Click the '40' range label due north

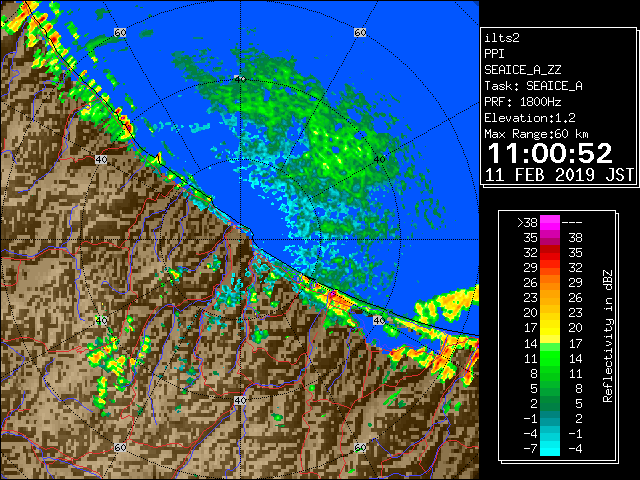240,79
